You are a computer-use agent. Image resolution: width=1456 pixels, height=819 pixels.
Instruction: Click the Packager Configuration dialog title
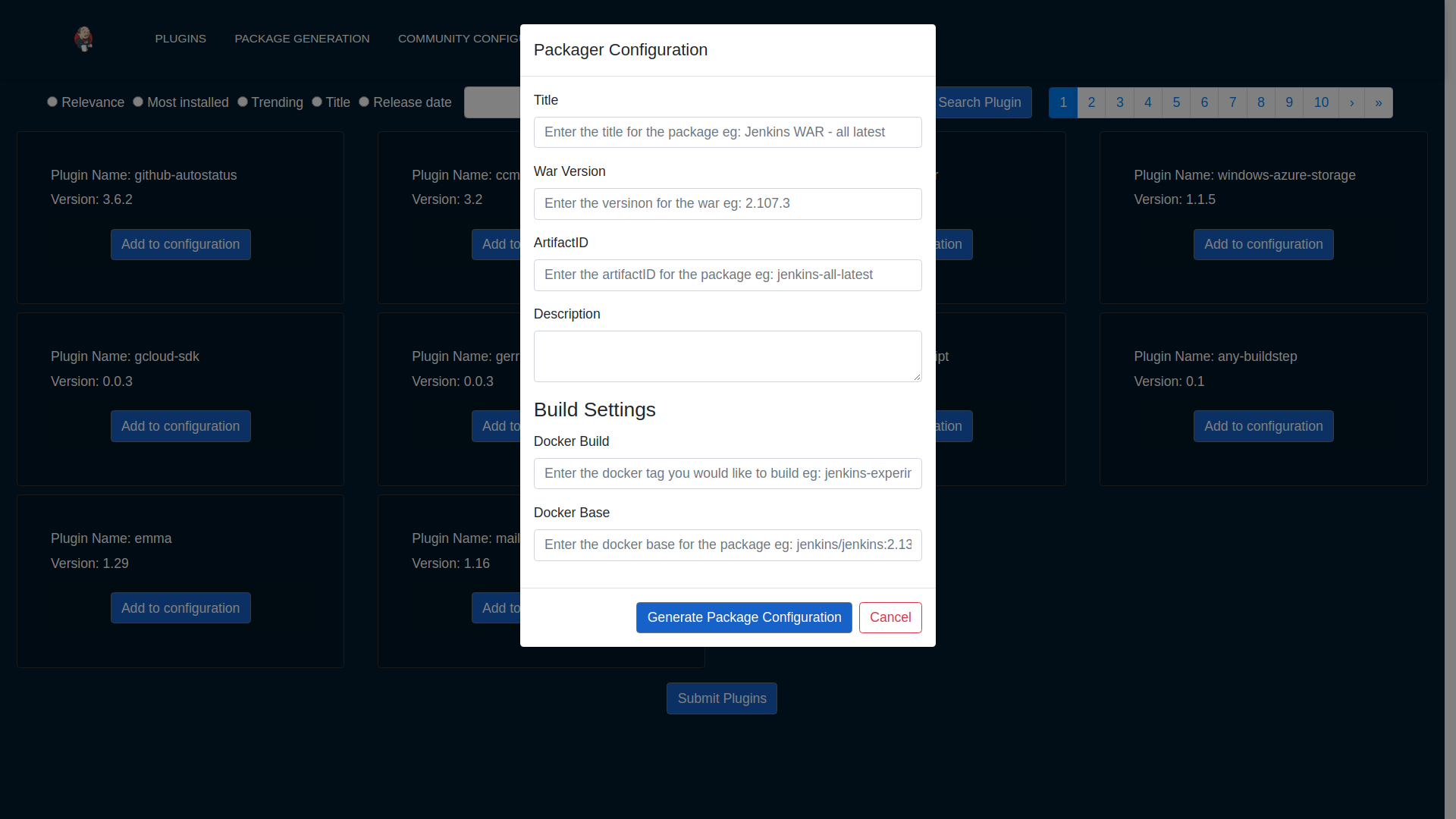point(620,50)
